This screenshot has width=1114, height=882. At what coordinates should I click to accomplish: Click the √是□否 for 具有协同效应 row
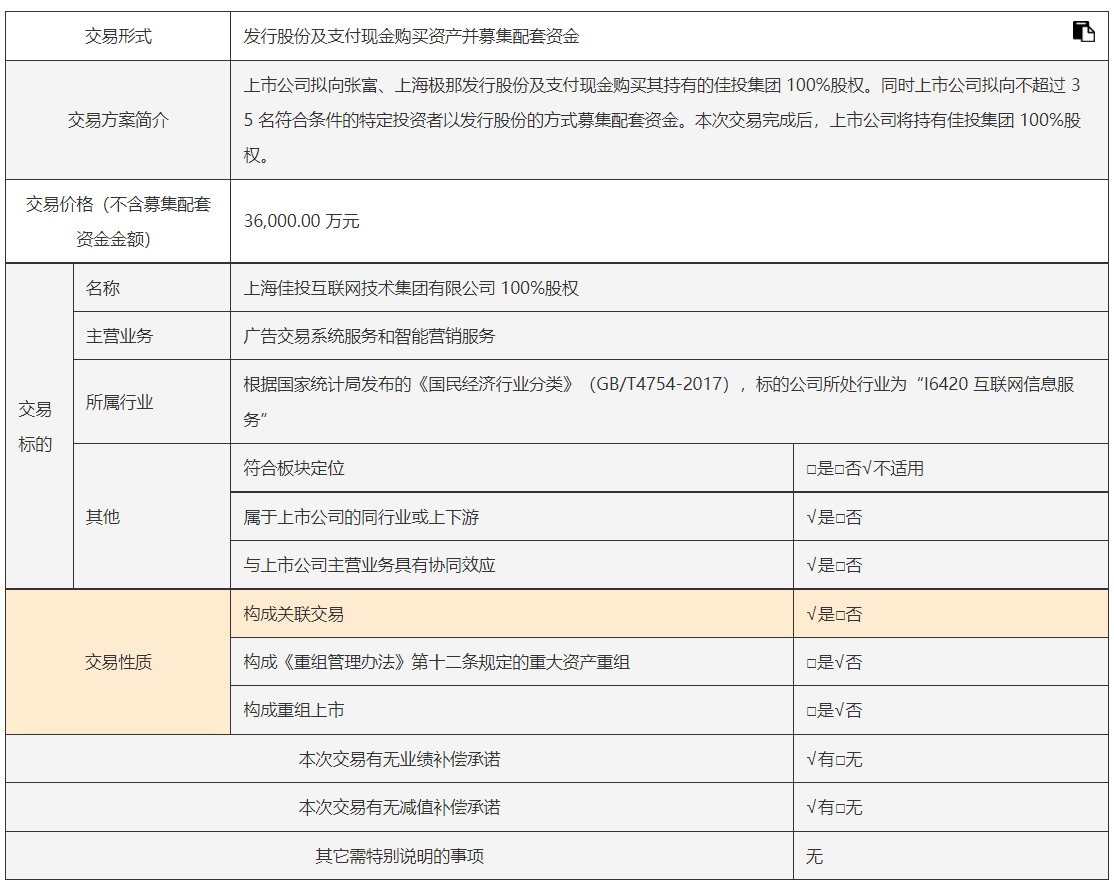[x=834, y=565]
